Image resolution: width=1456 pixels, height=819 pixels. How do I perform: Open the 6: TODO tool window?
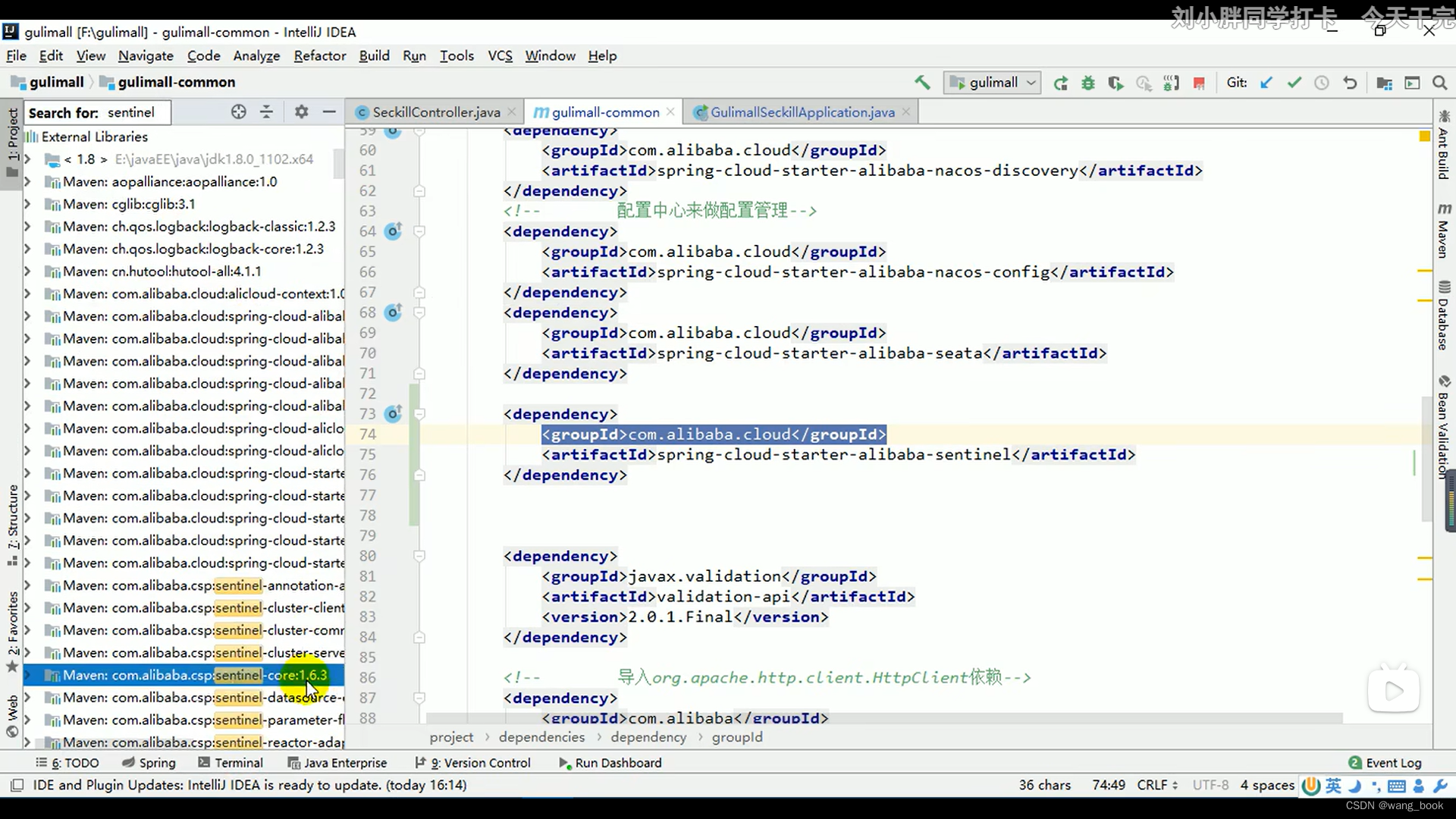(x=67, y=763)
